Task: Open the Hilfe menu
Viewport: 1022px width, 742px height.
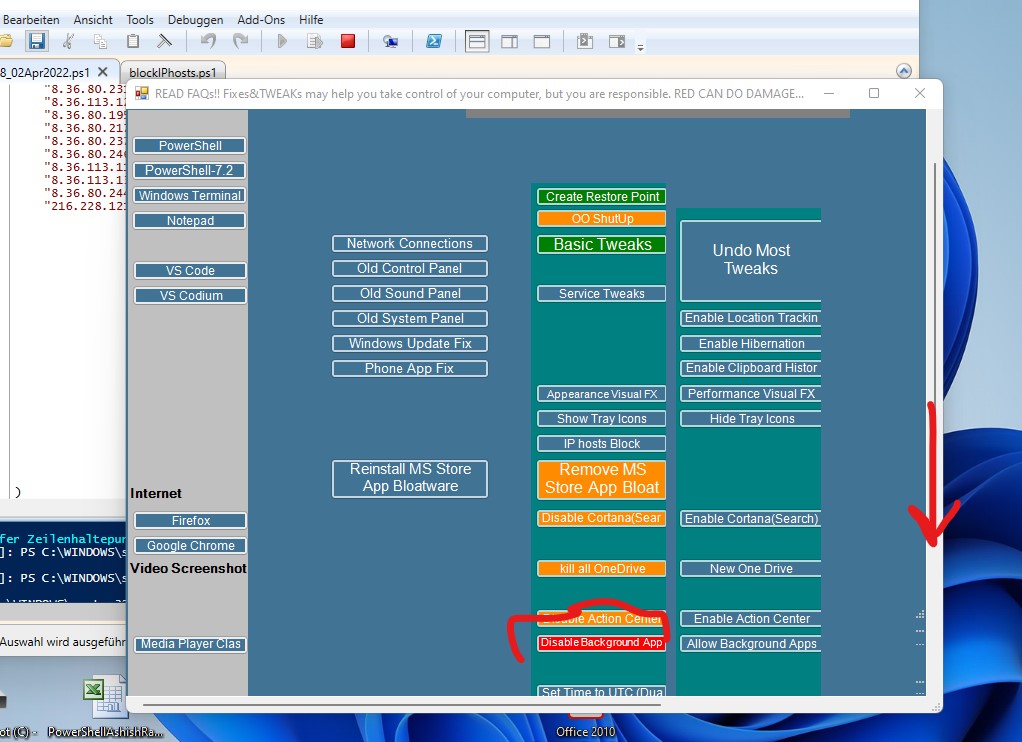Action: [311, 20]
